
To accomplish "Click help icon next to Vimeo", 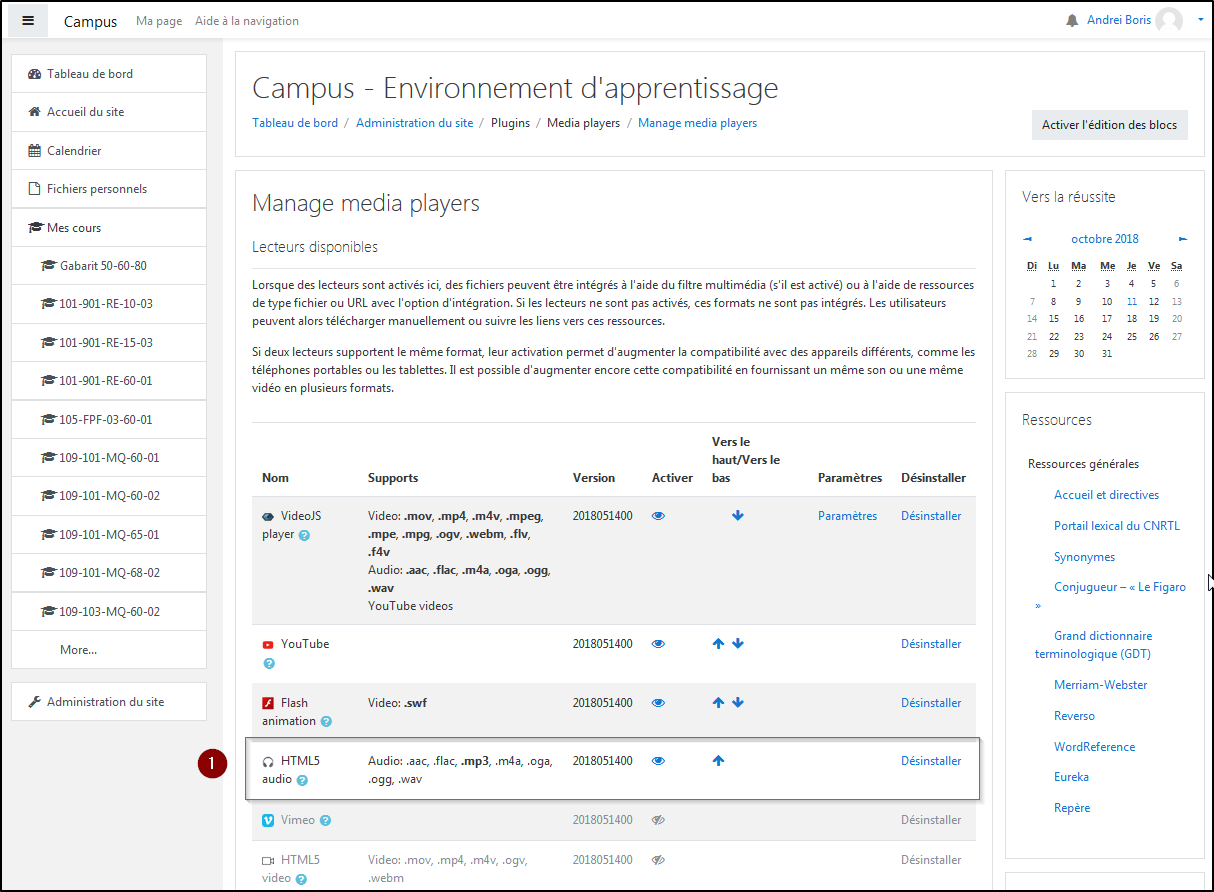I will pyautogui.click(x=325, y=821).
